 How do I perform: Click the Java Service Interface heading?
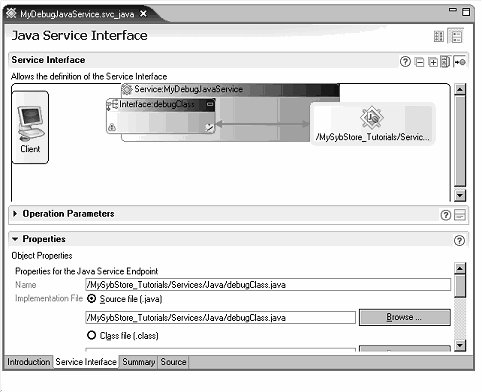tap(79, 35)
